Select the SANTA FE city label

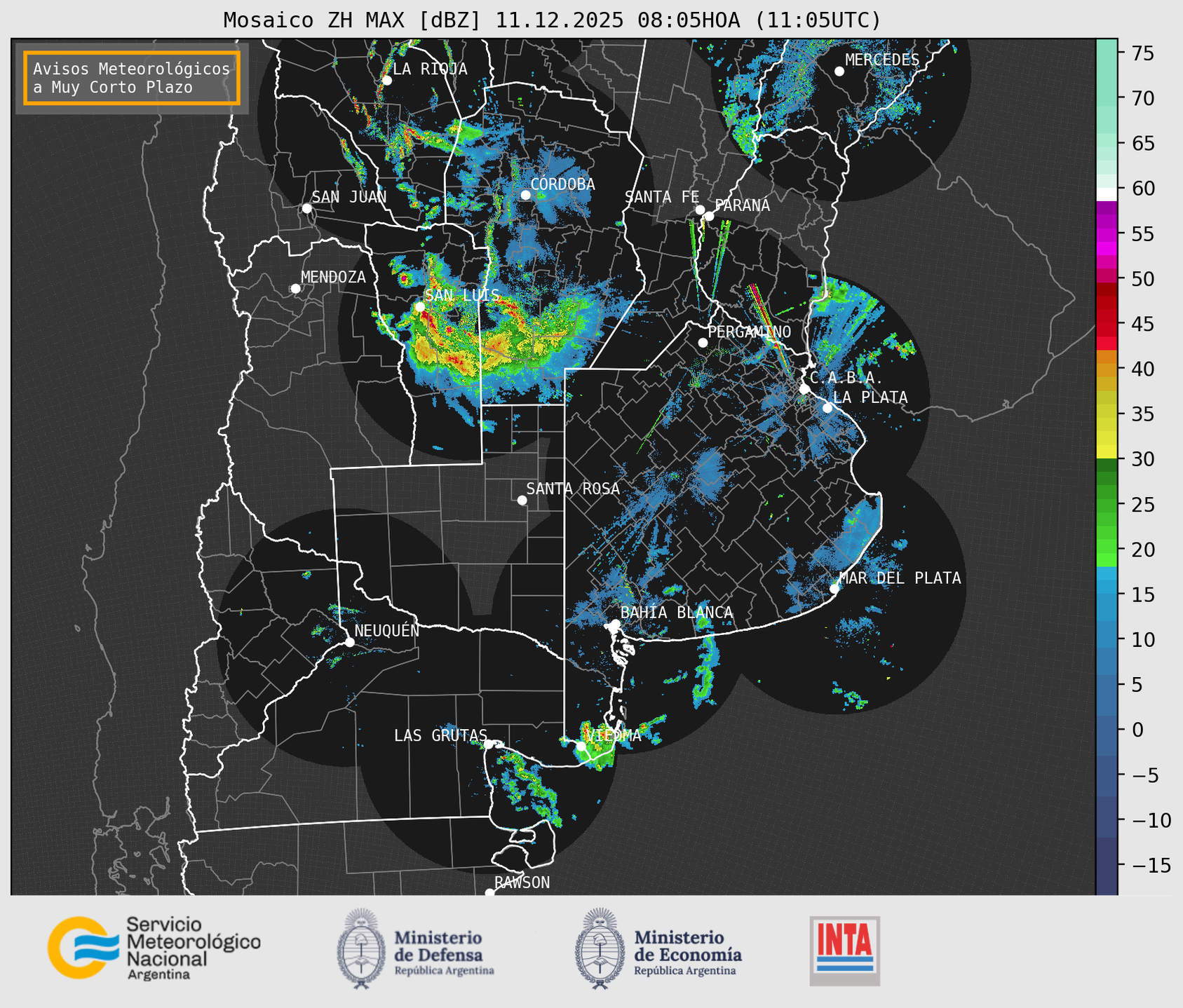click(662, 197)
